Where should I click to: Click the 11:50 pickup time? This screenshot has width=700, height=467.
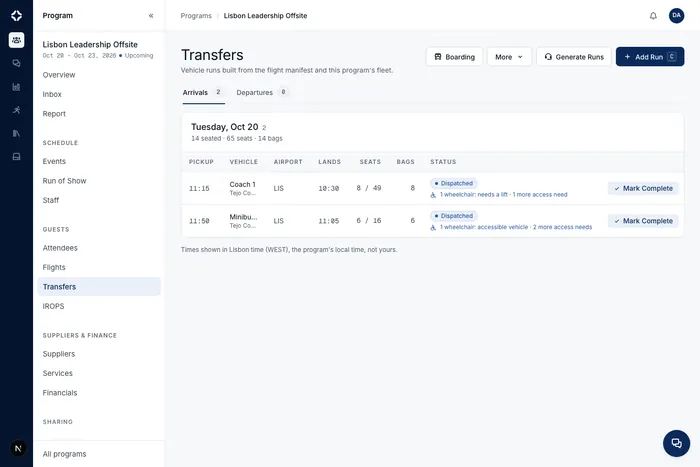tap(199, 221)
